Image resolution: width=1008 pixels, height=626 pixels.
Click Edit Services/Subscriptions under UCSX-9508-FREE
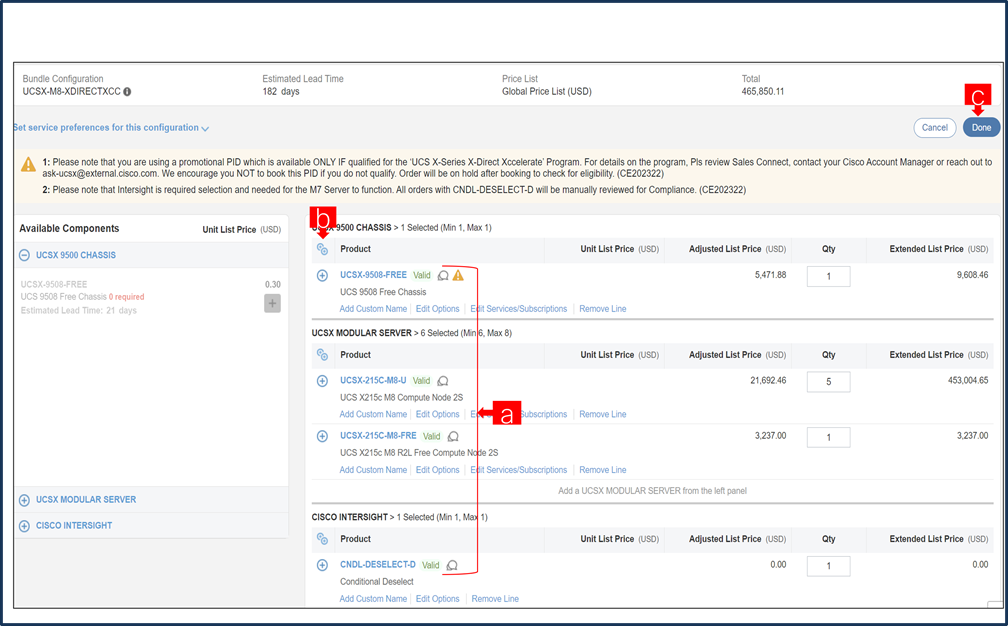click(519, 309)
